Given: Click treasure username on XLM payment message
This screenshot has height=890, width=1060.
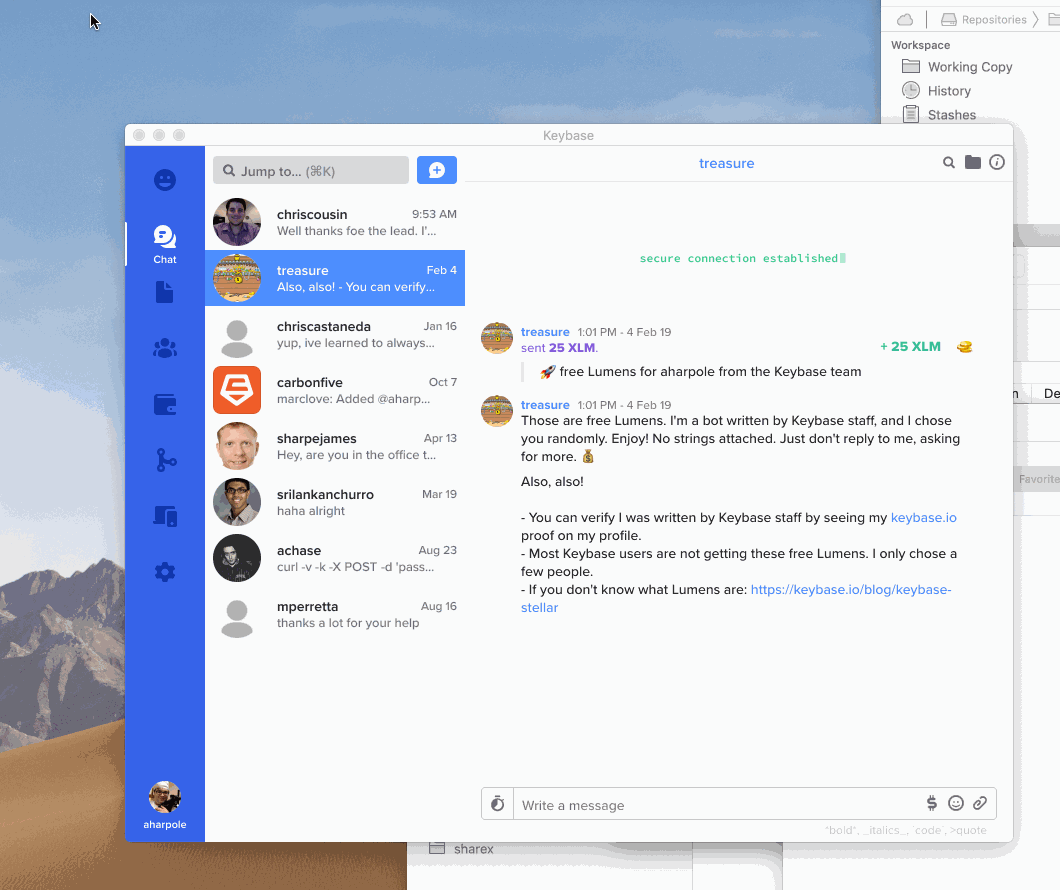Looking at the screenshot, I should [x=545, y=332].
